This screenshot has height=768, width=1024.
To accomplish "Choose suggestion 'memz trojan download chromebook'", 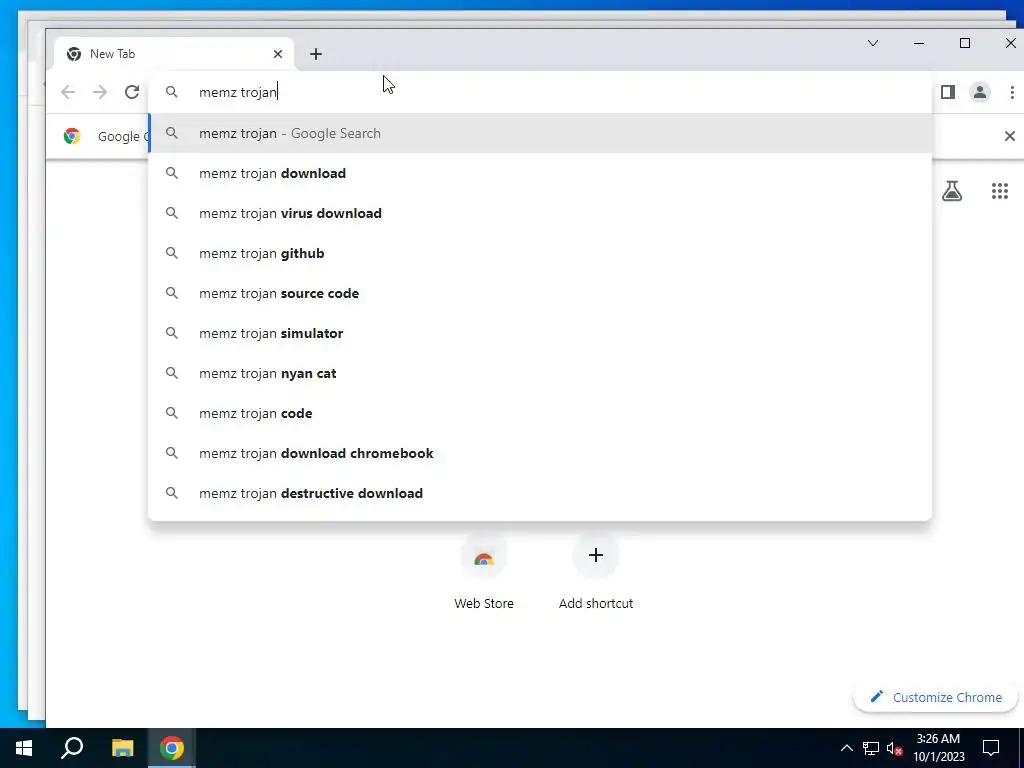I will click(540, 453).
